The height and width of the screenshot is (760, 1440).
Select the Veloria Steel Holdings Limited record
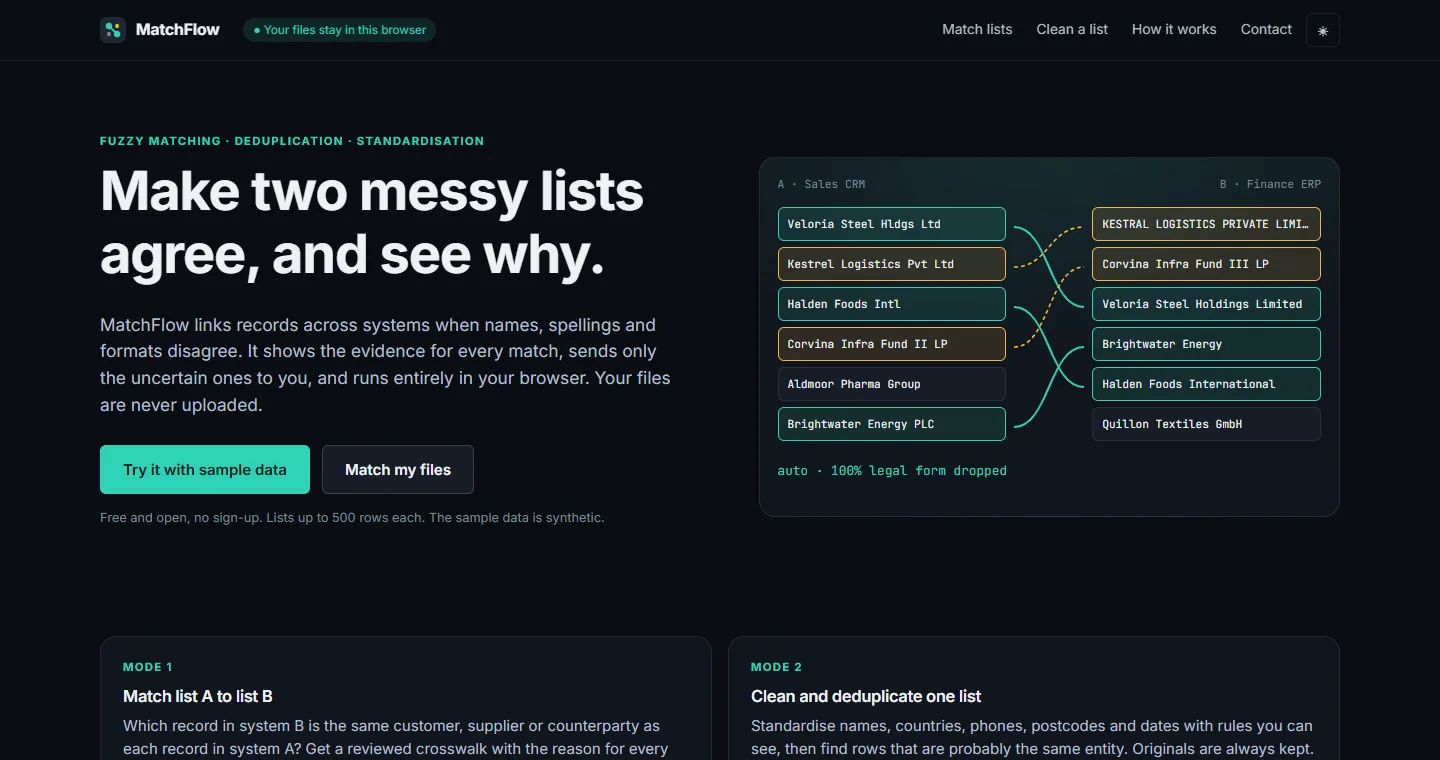1206,304
